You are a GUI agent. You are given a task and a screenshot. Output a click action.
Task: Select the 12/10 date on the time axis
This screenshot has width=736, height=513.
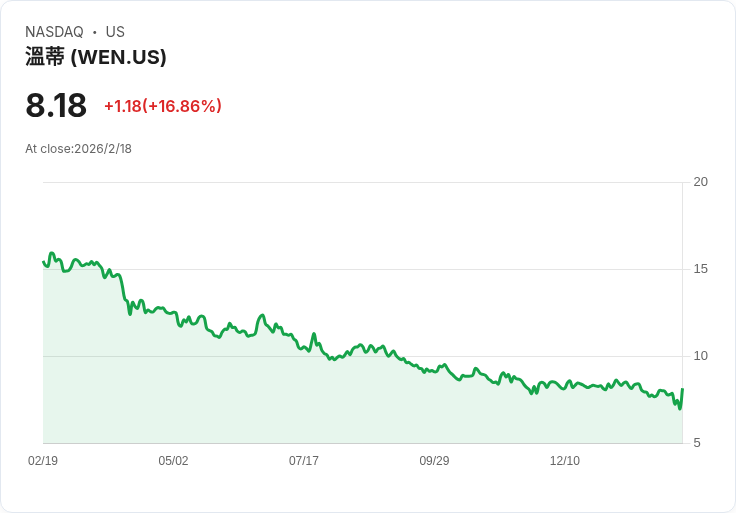tap(565, 461)
